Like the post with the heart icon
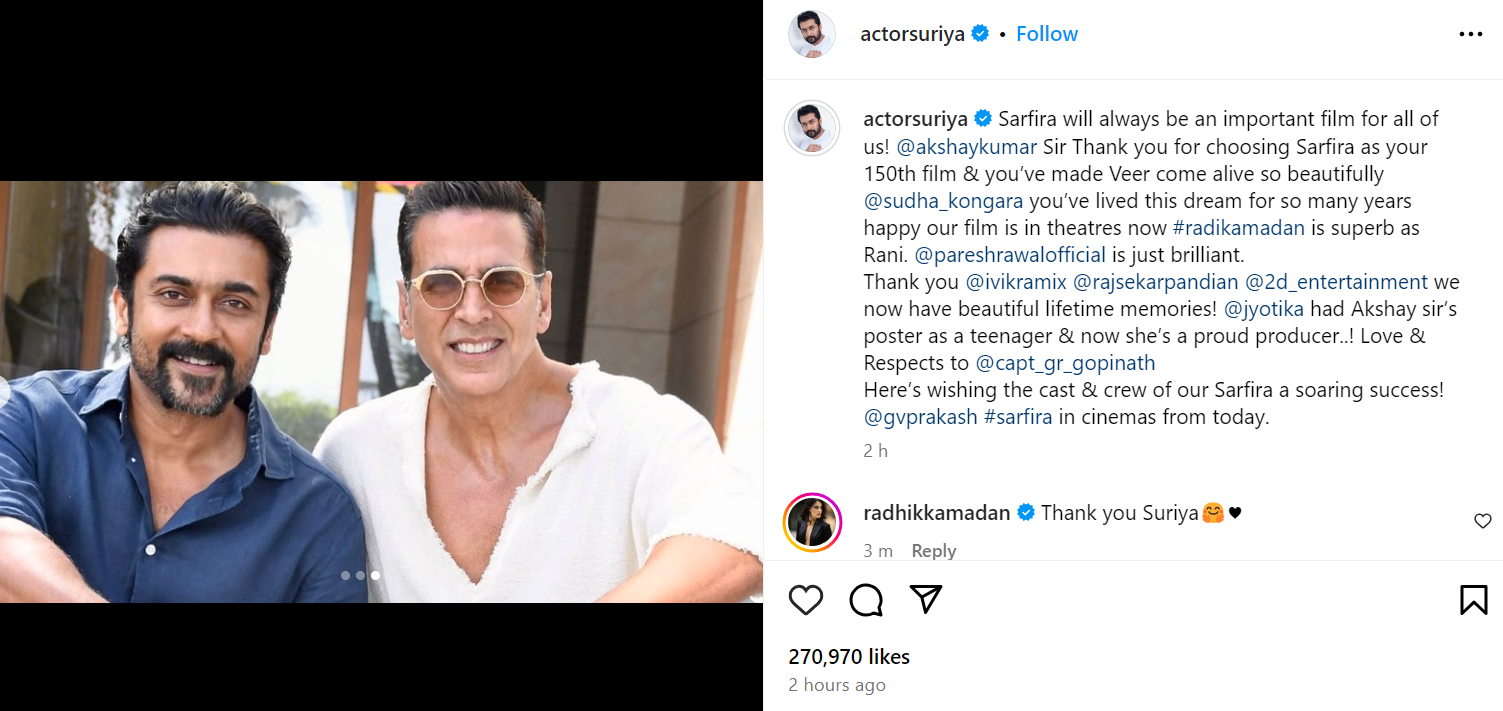Screen dimensions: 1503x711 (x=806, y=600)
